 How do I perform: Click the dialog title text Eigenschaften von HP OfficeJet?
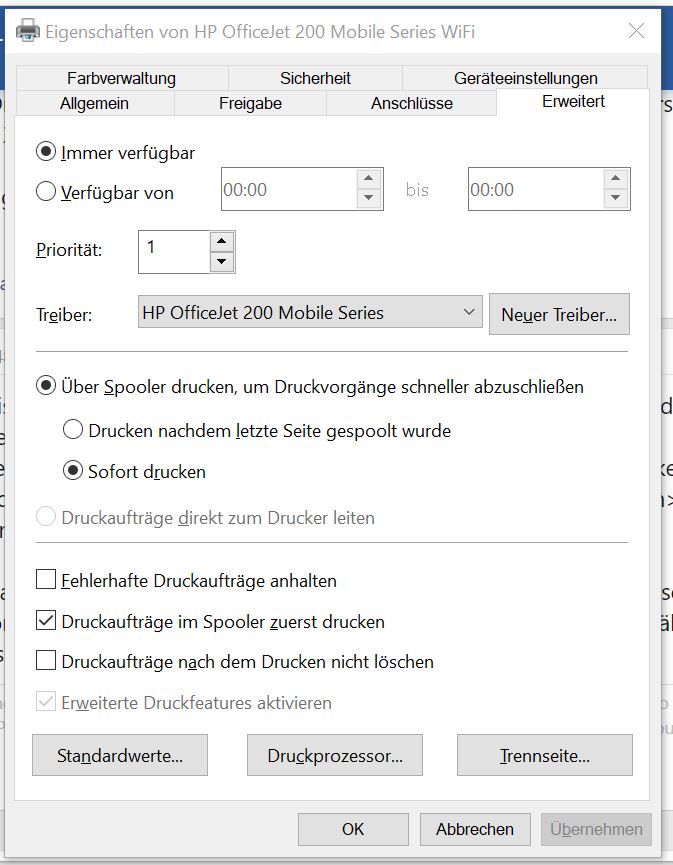[260, 31]
